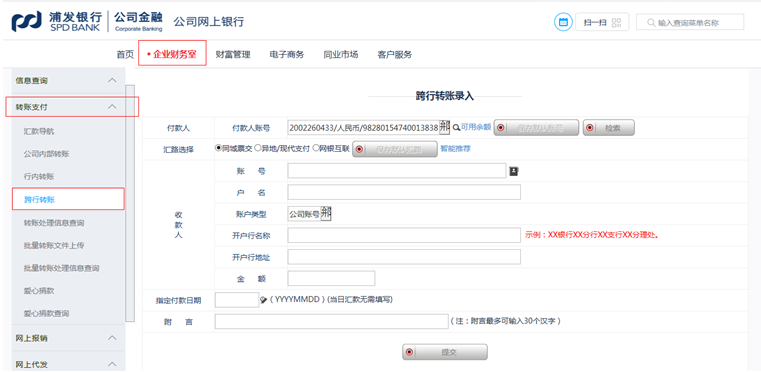Click the sidebar vertical scrollbar
761x372 pixels.
point(130,203)
